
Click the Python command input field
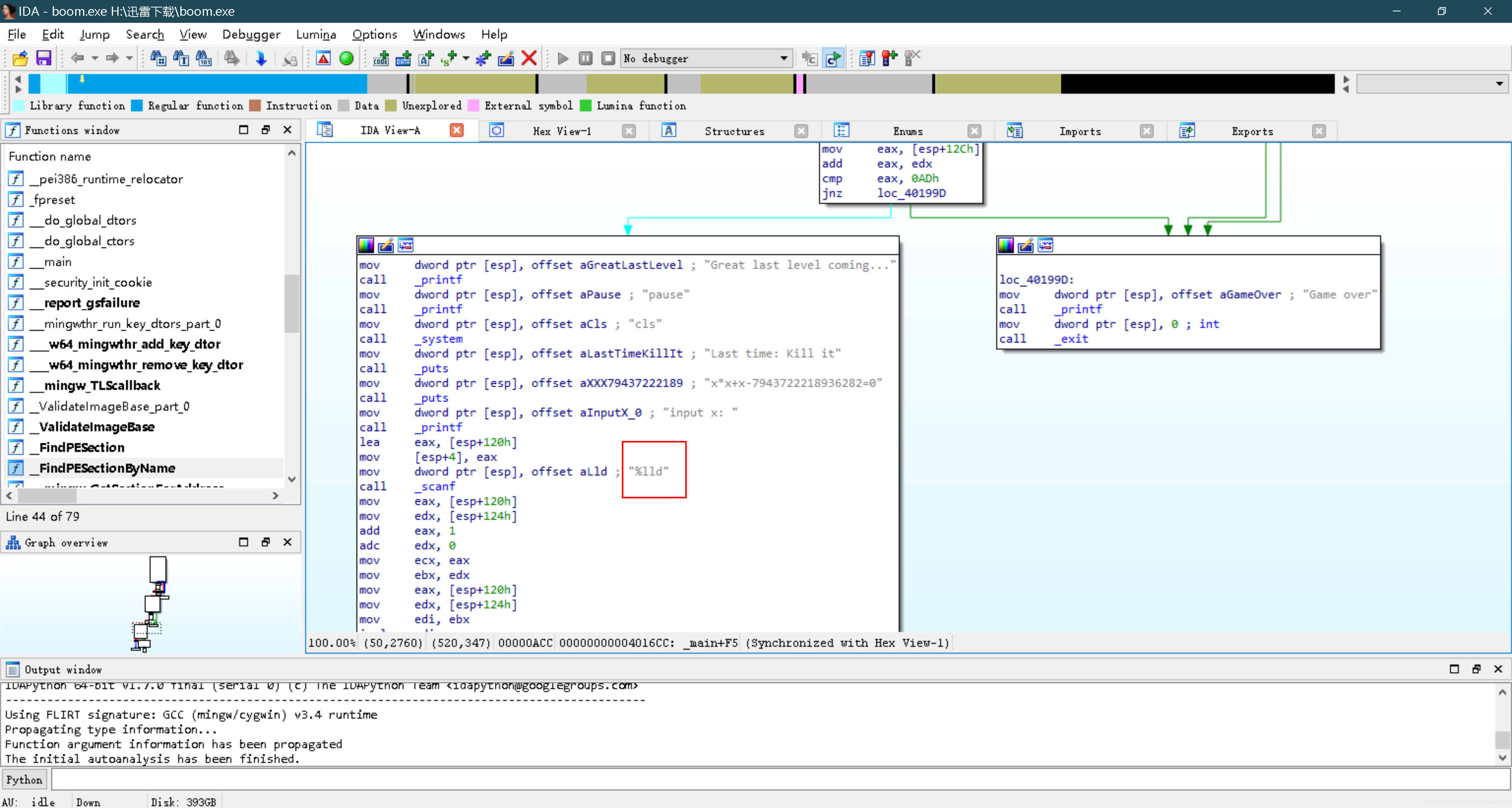pos(780,780)
